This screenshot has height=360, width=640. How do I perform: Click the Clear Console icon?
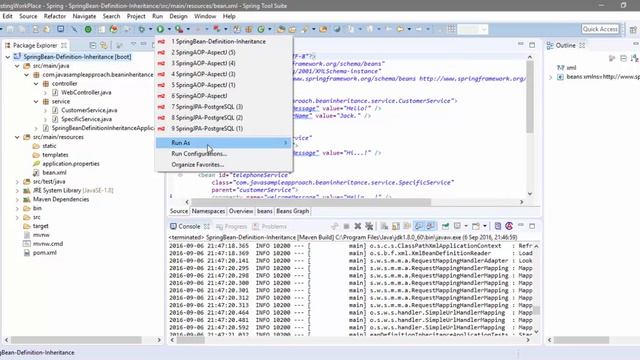click(x=384, y=226)
